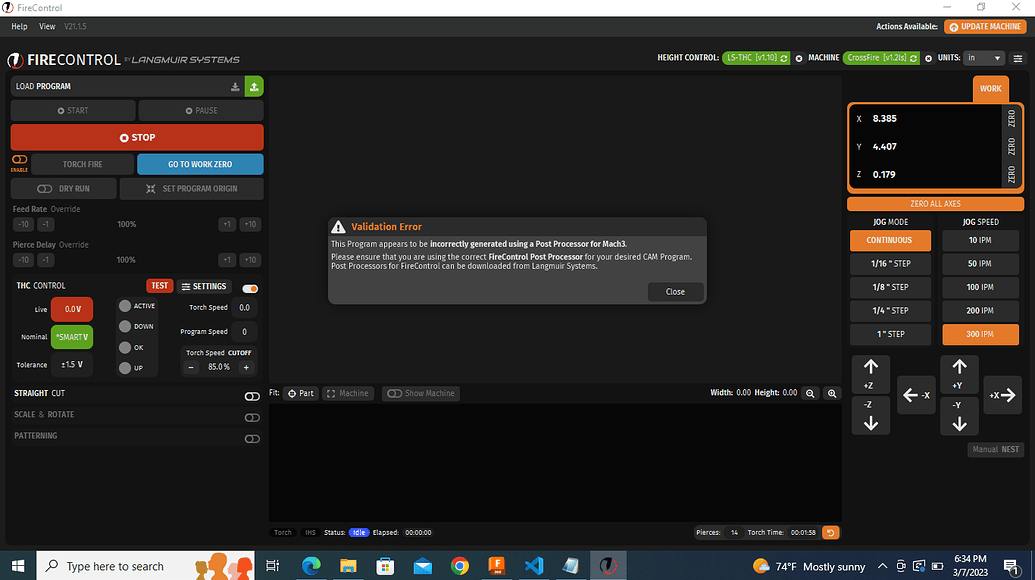Toggle the torch Enable switch

(19, 159)
